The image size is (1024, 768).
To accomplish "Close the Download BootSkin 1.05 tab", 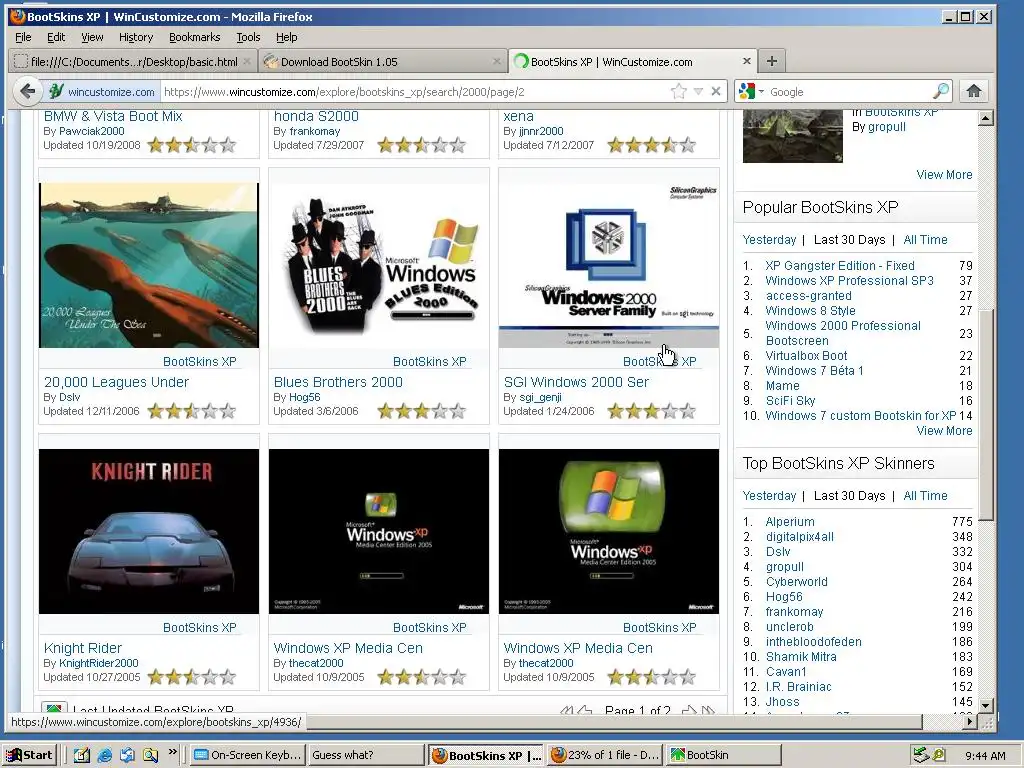I will (x=496, y=61).
